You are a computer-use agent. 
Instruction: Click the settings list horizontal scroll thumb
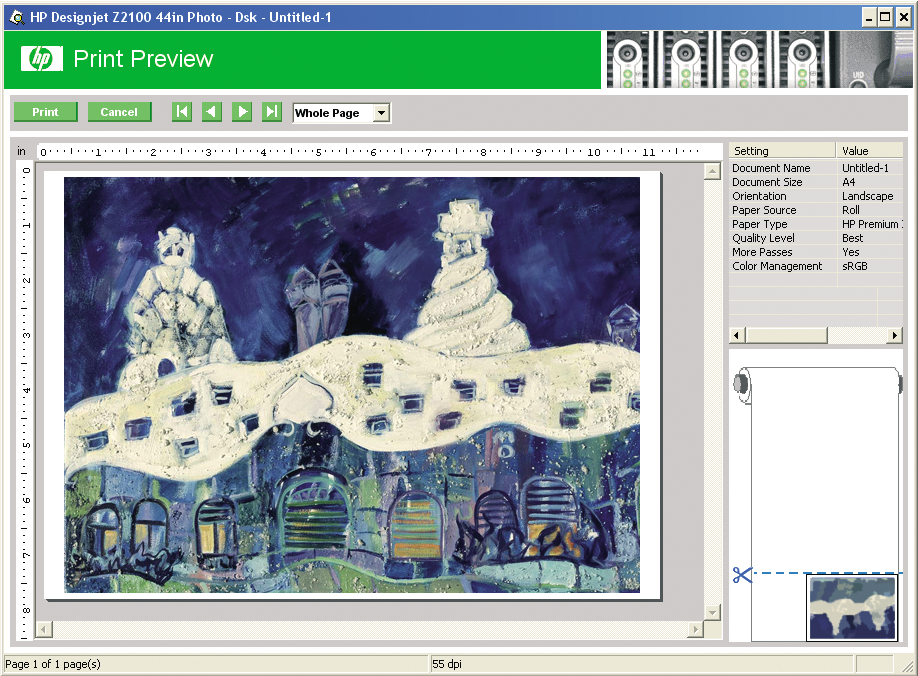click(x=786, y=335)
